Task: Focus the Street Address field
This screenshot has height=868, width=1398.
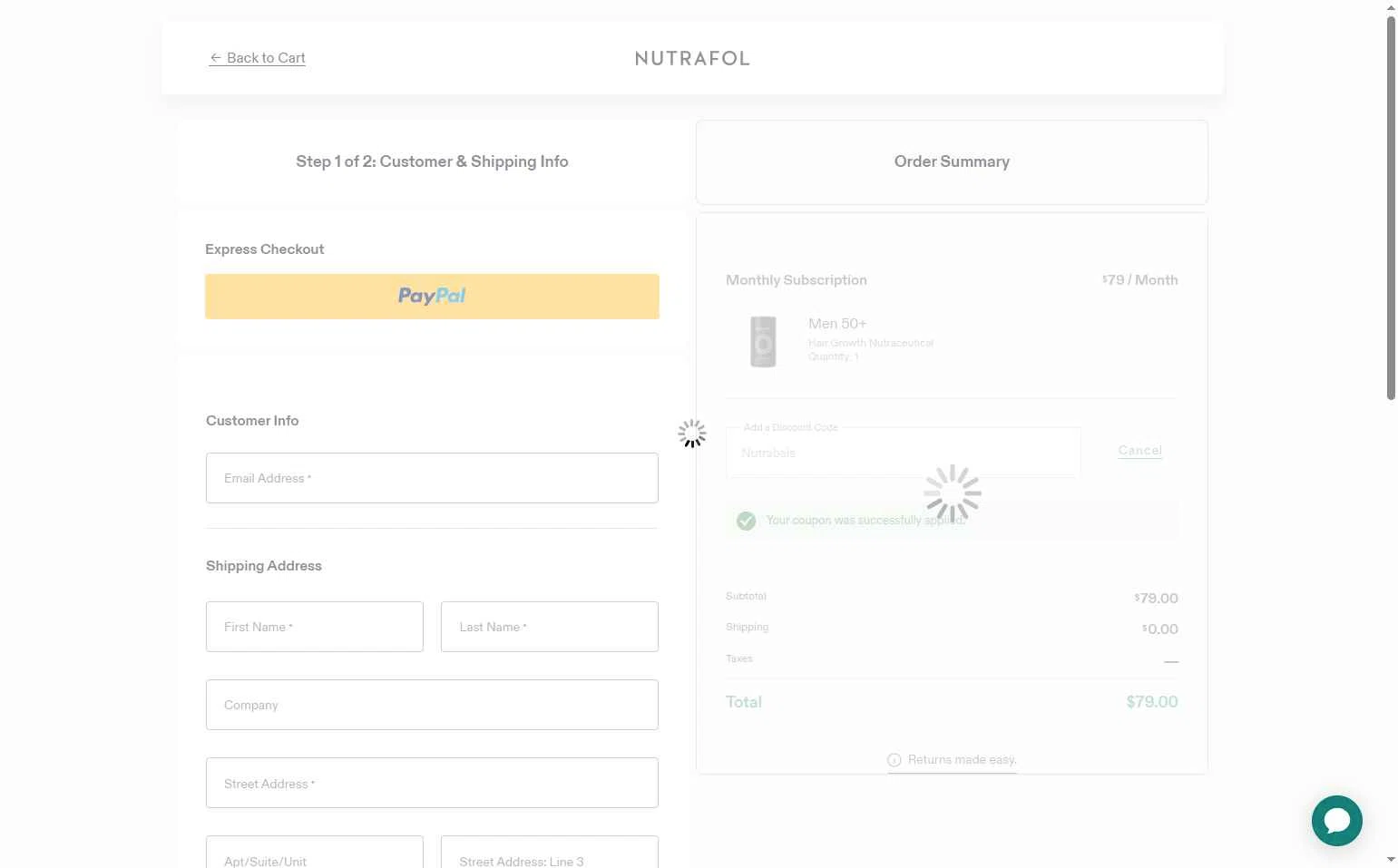Action: click(x=432, y=783)
